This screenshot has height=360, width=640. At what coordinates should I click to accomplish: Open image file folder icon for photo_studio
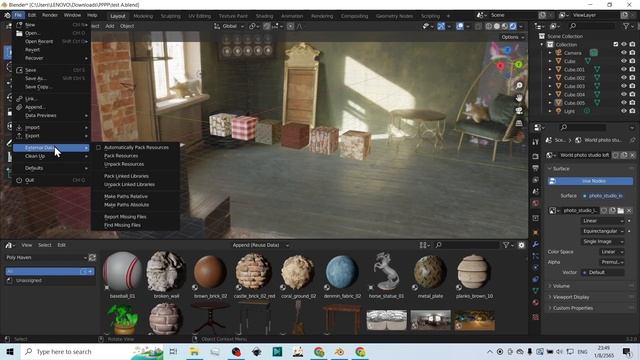point(620,211)
